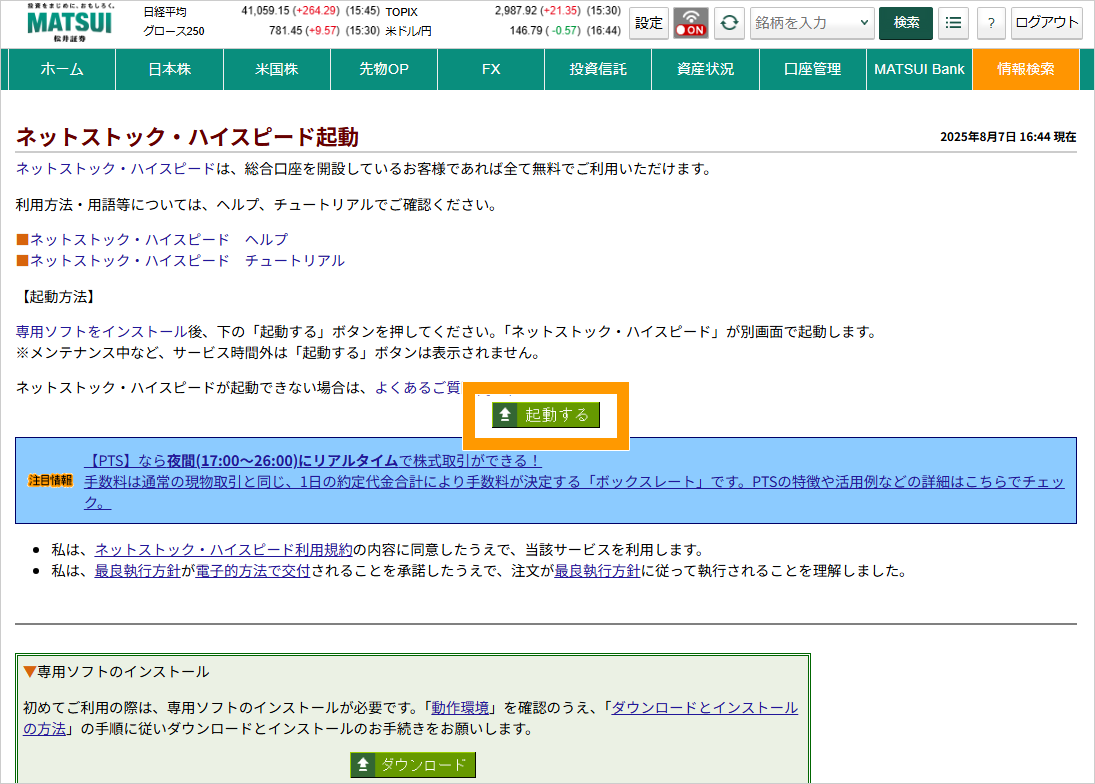Click the upload arrow icon on 起動する
The width and height of the screenshot is (1095, 784).
click(505, 415)
